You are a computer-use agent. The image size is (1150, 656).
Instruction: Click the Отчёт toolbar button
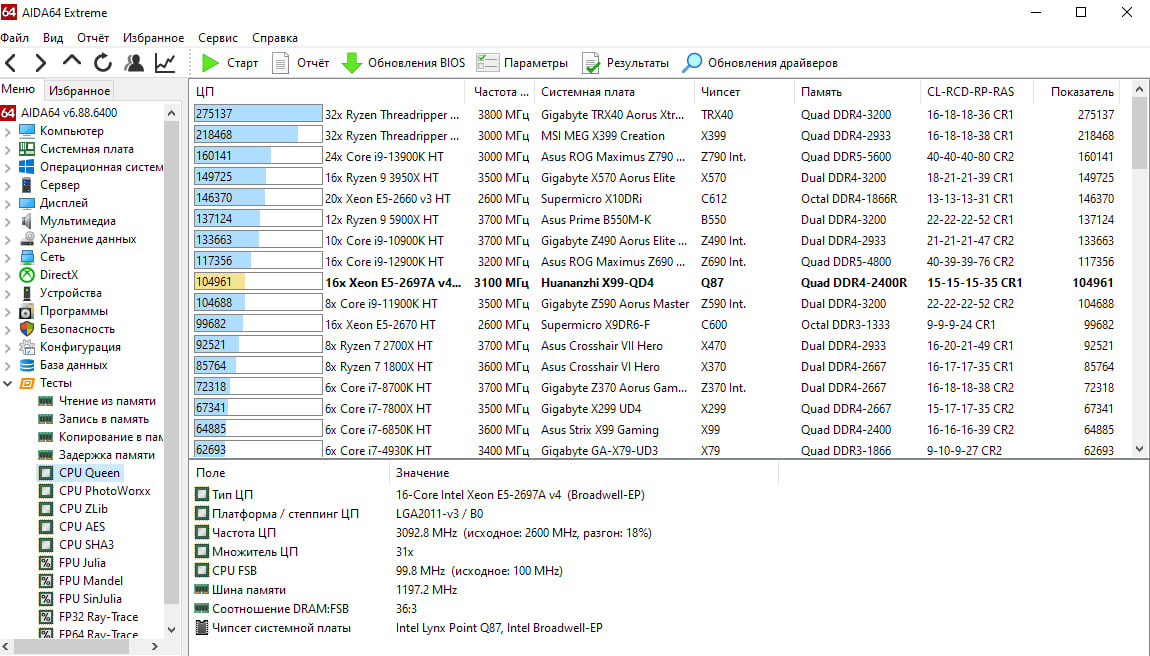tap(301, 63)
